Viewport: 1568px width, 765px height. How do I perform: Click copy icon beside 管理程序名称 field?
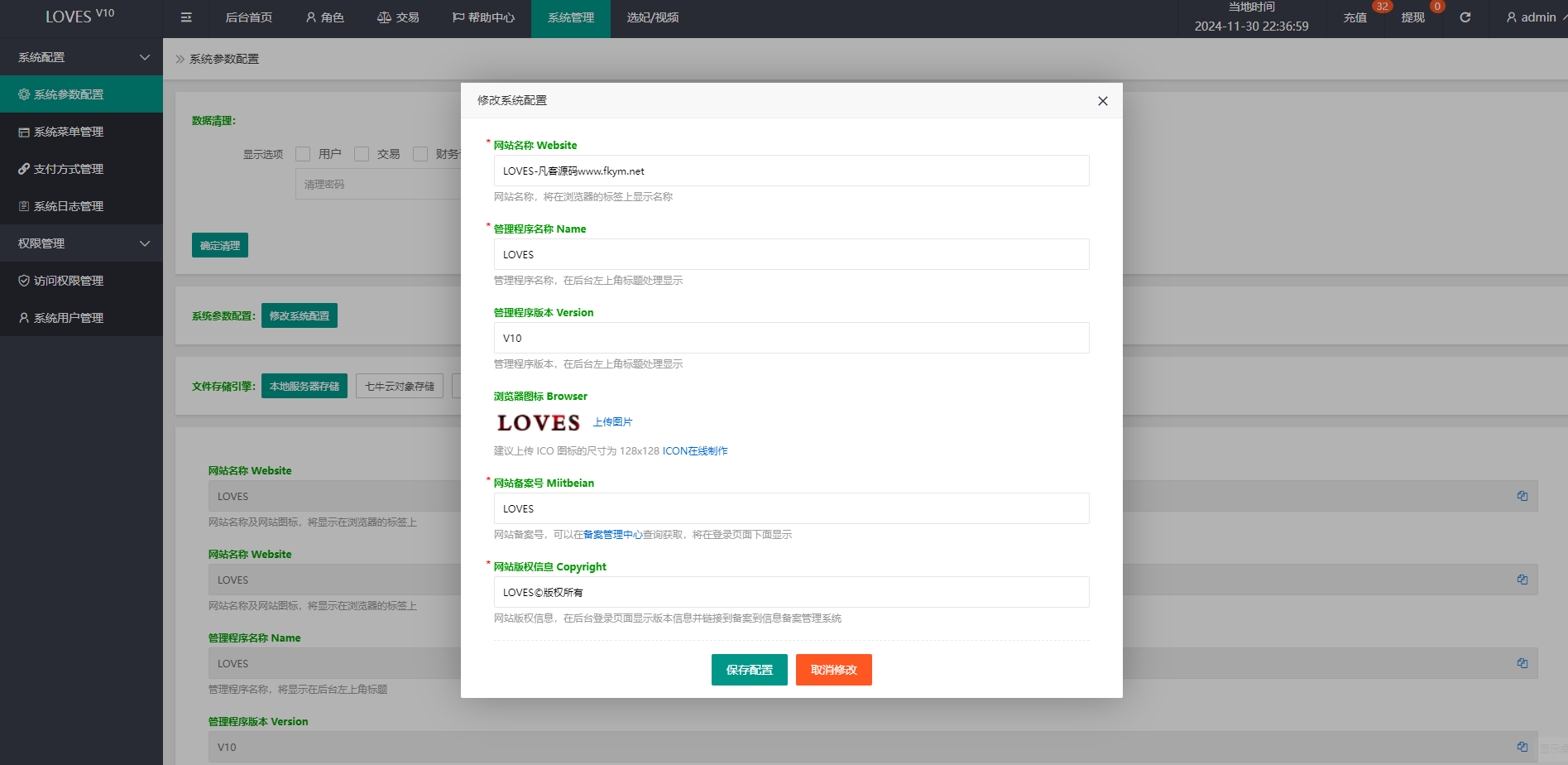click(x=1522, y=663)
